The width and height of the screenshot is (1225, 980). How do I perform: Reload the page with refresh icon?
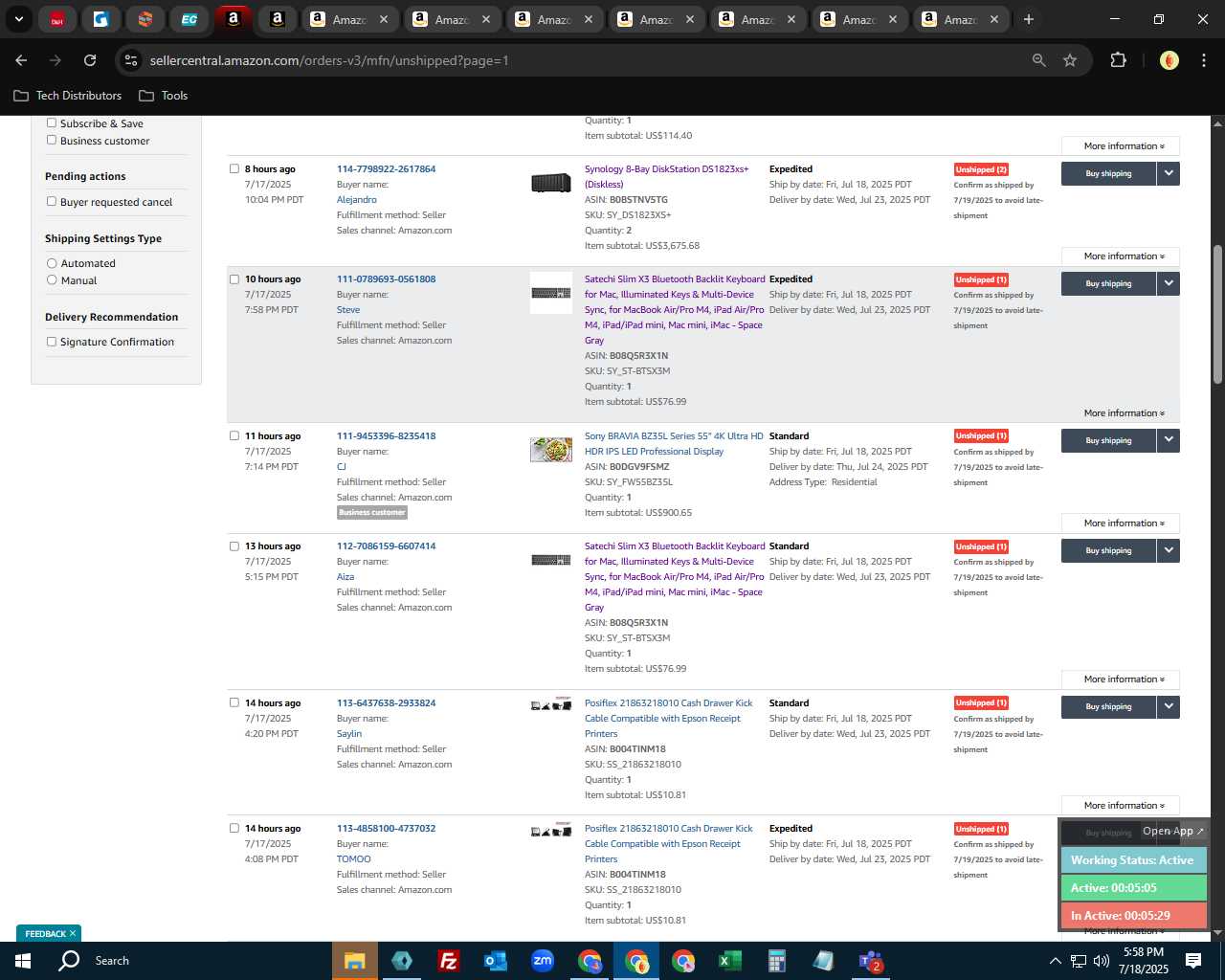90,60
